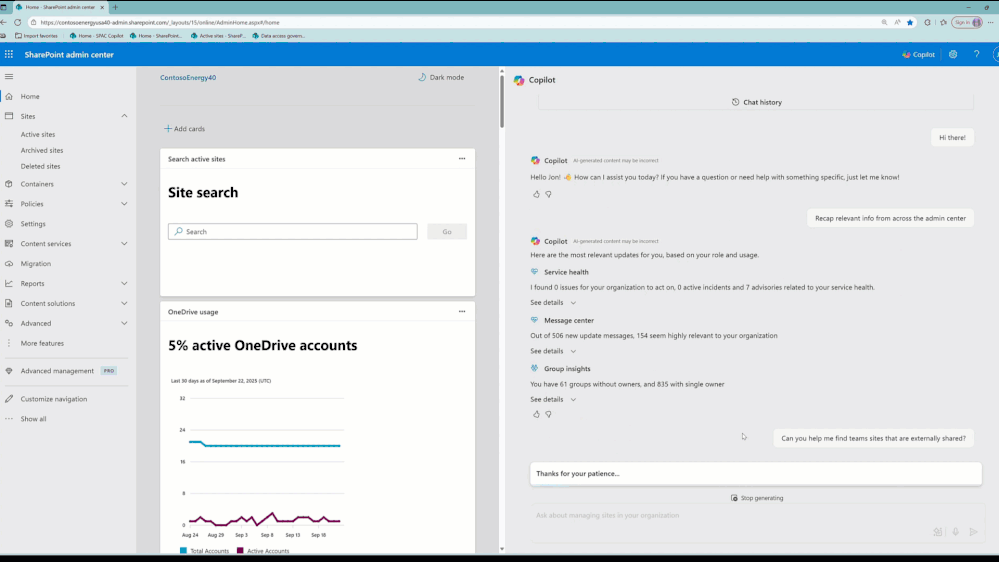
Task: Click the browser back arrow
Action: click(x=4, y=22)
